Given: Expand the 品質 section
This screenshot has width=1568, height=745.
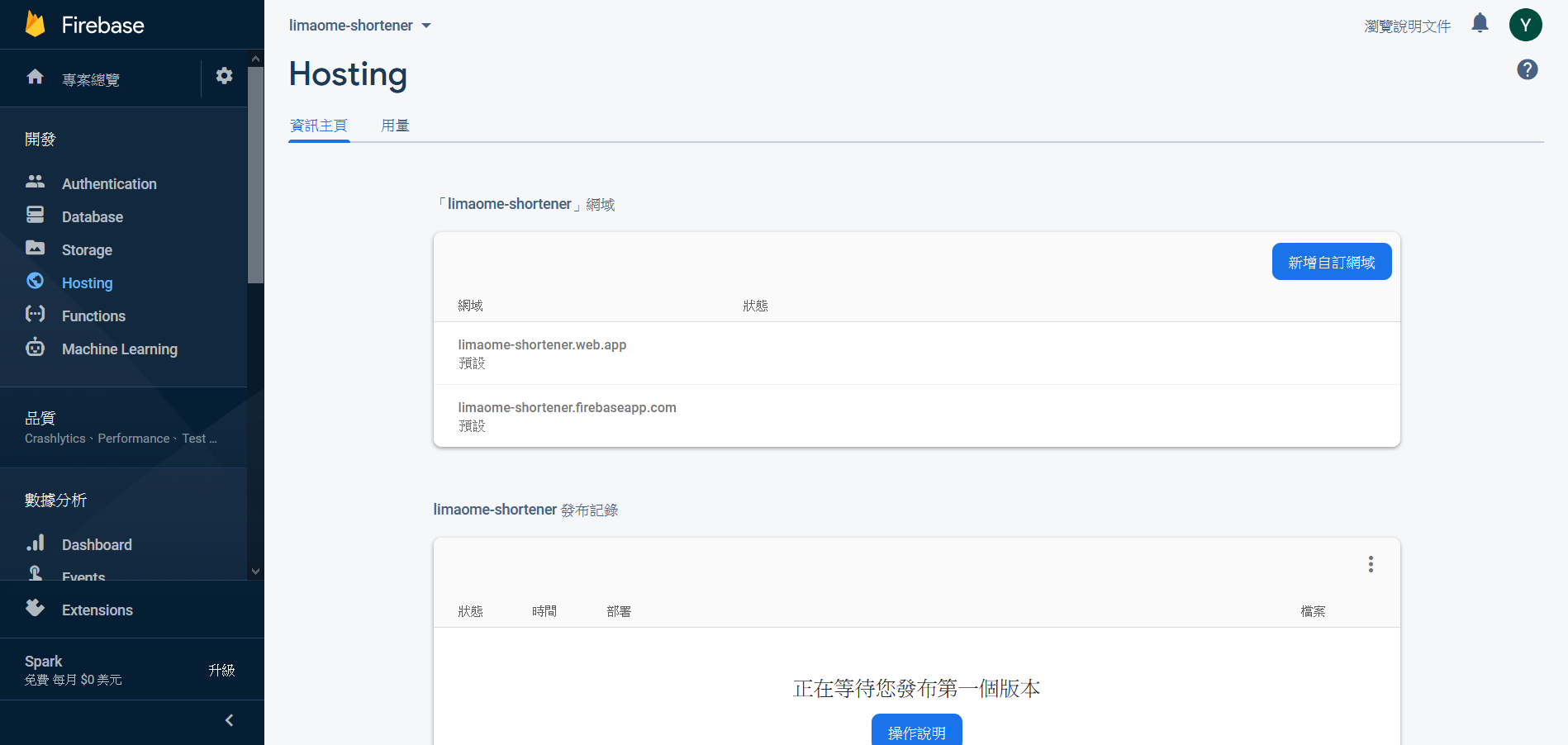Looking at the screenshot, I should [124, 427].
